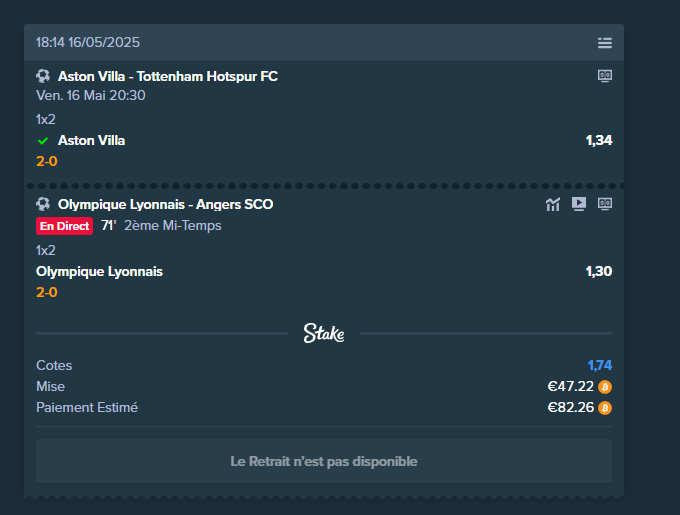Open Aston Villa - Tottenham Hotspur FC match
This screenshot has height=515, width=680.
click(168, 76)
